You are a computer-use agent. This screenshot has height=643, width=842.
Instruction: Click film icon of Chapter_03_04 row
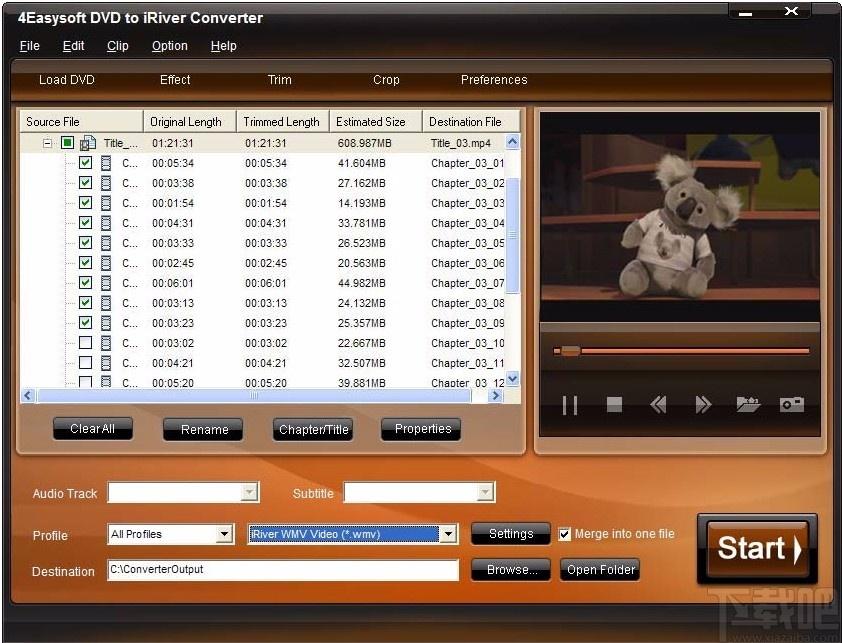[x=106, y=223]
